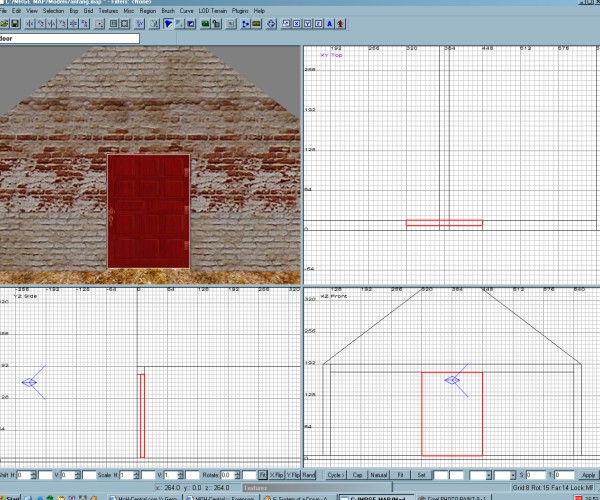Click the Fit button beside X Flip
This screenshot has height=500, width=600.
coord(262,475)
